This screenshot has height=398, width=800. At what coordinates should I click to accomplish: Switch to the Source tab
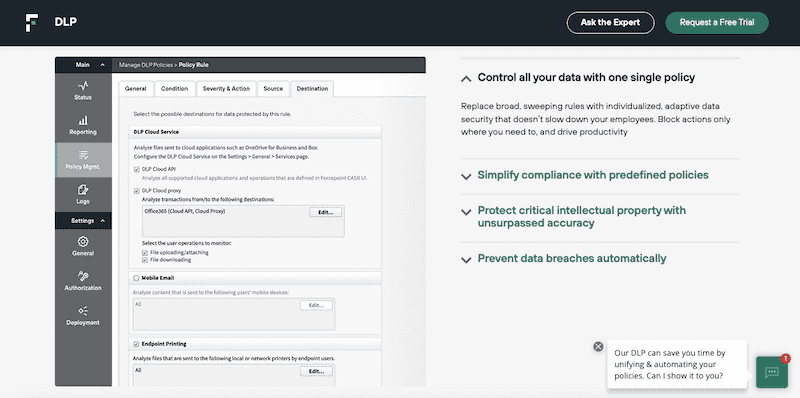coord(273,88)
